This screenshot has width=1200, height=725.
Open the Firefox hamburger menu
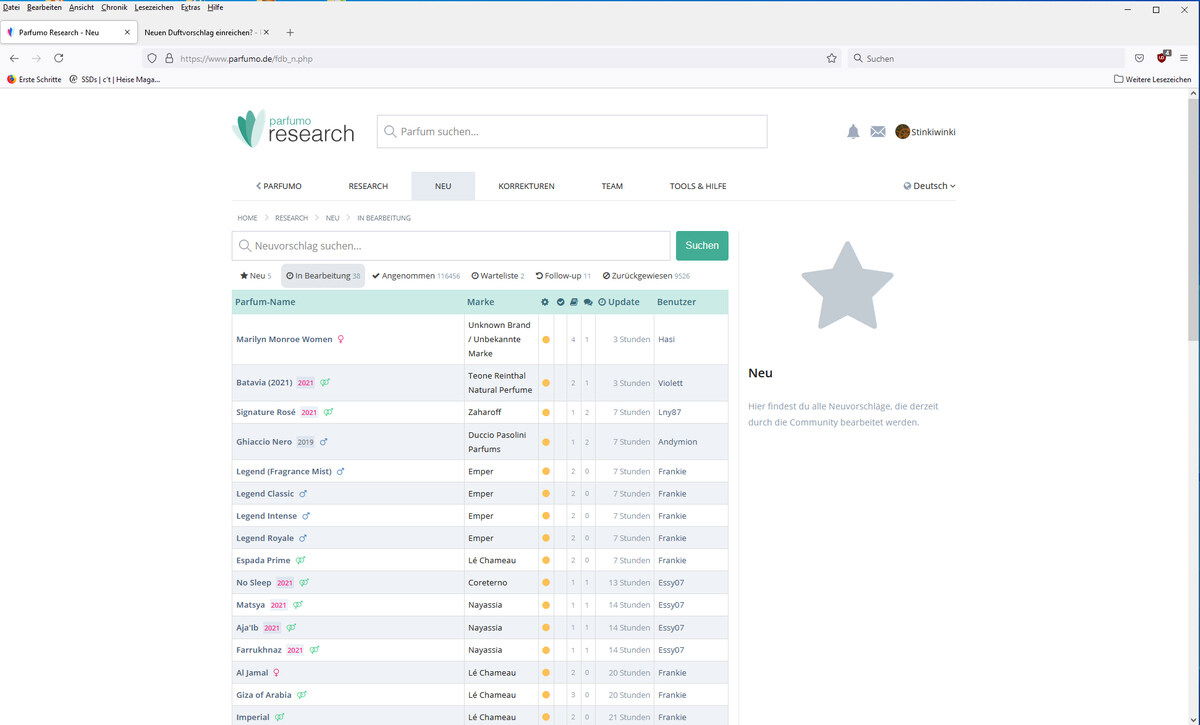point(1184,58)
